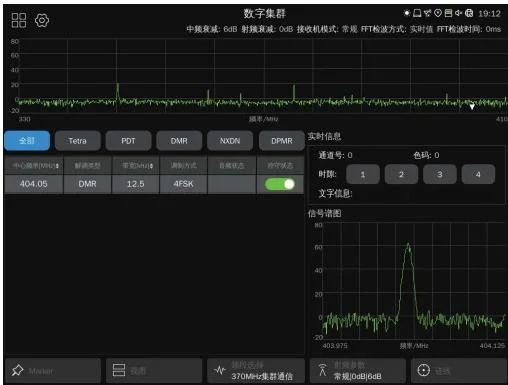Click the 色码: 0 label

tap(426, 155)
